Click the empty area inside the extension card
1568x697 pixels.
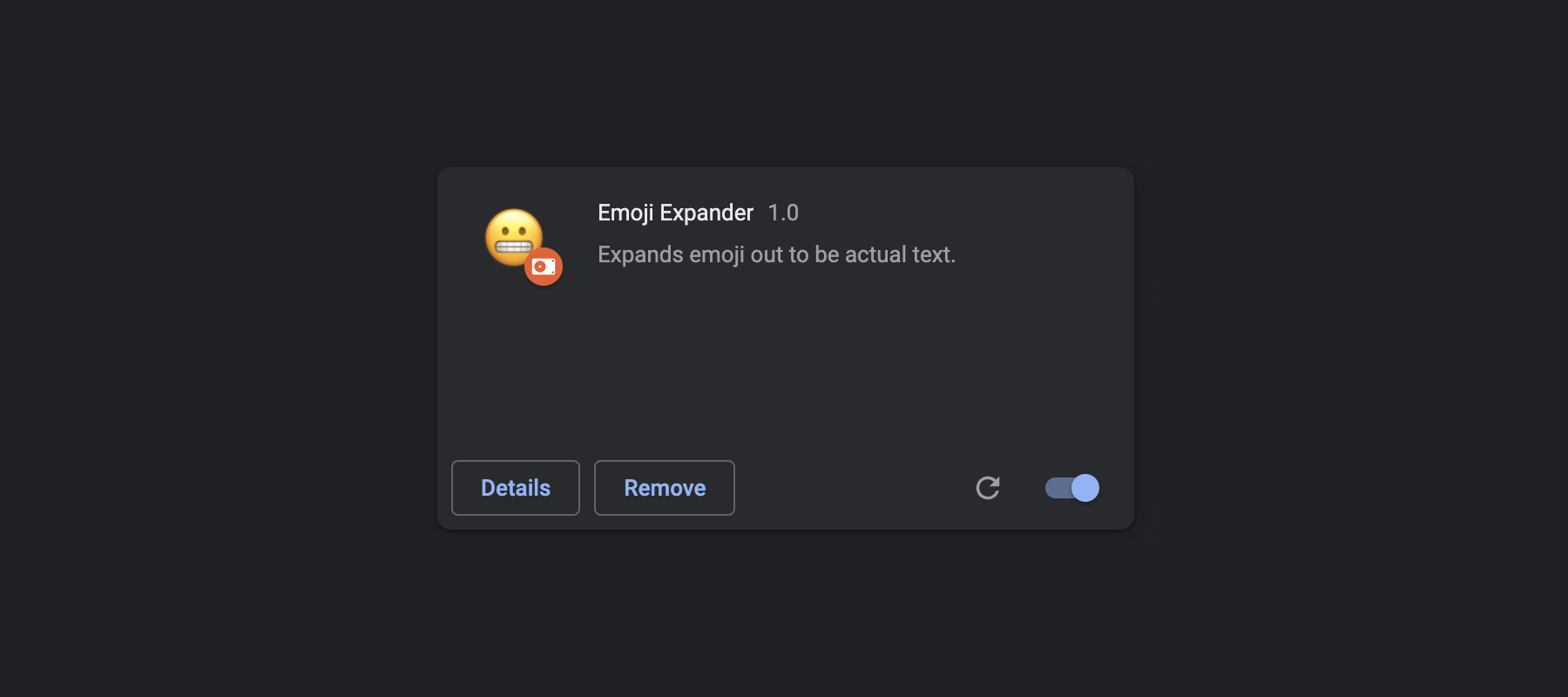784,366
